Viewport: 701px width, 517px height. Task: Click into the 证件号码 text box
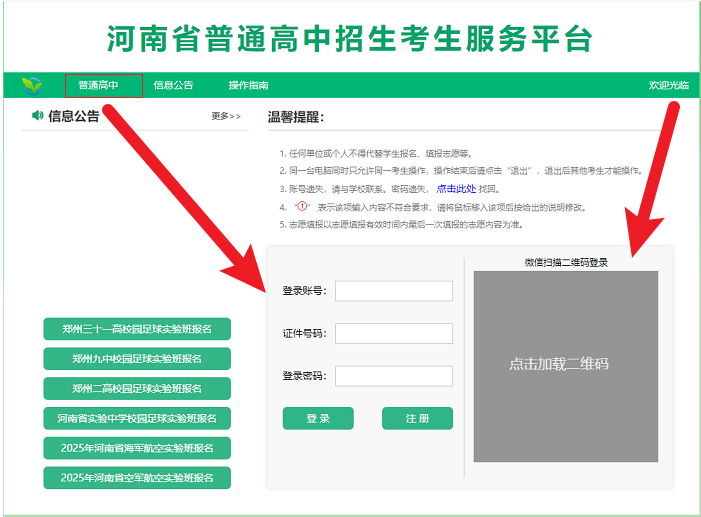(393, 334)
